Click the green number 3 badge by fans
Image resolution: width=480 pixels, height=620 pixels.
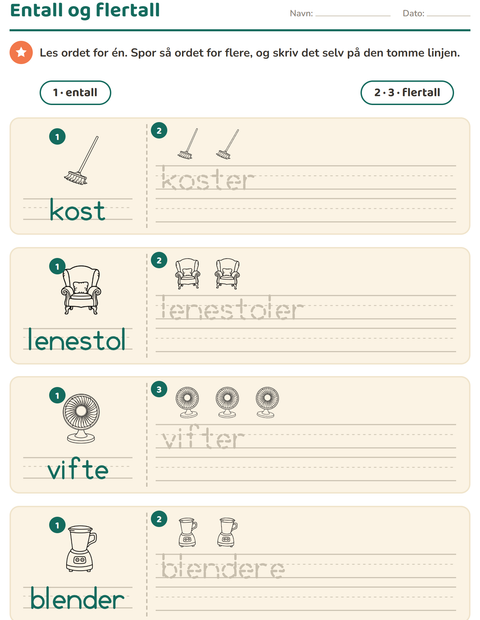click(159, 389)
